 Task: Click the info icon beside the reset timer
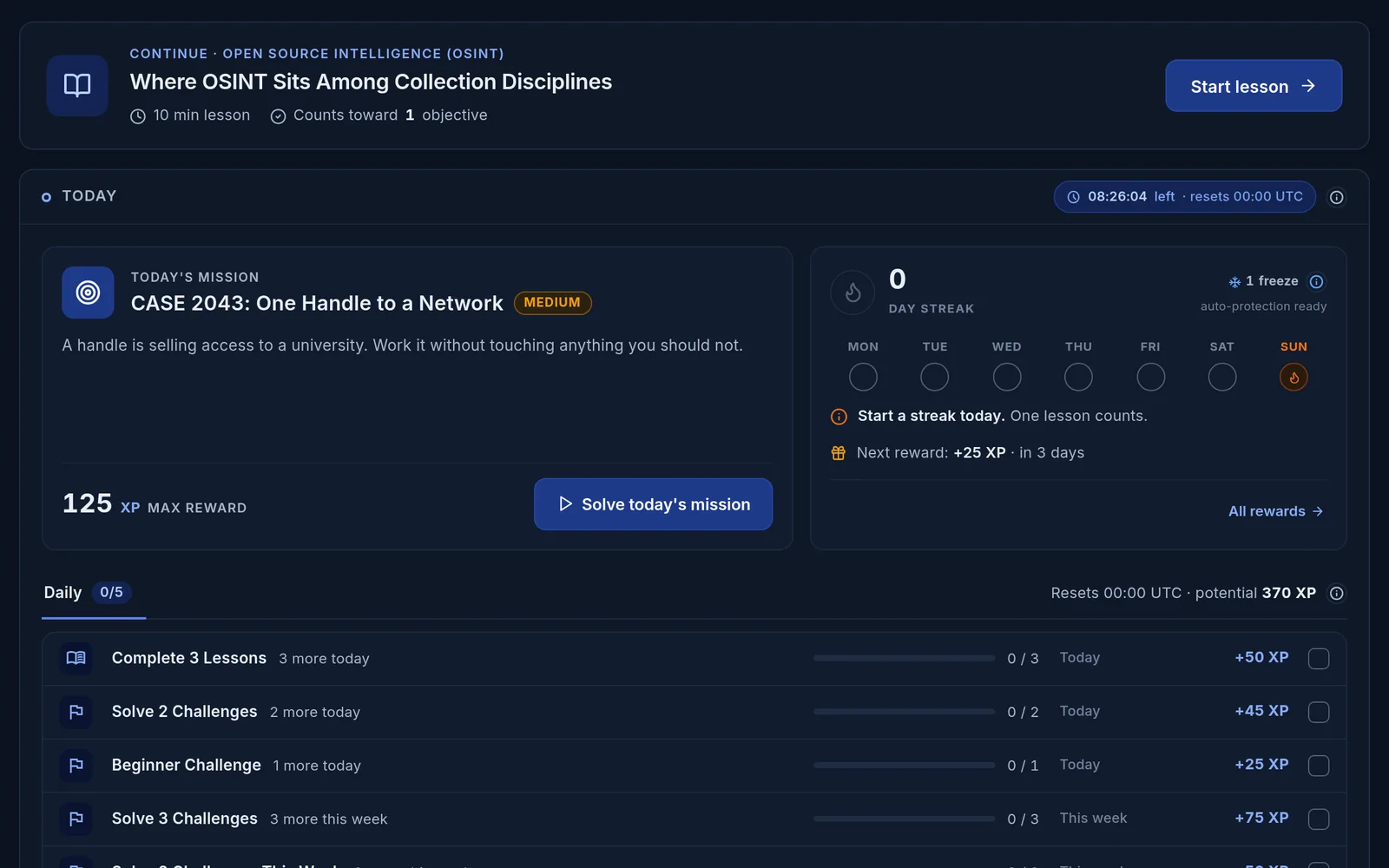[1337, 197]
